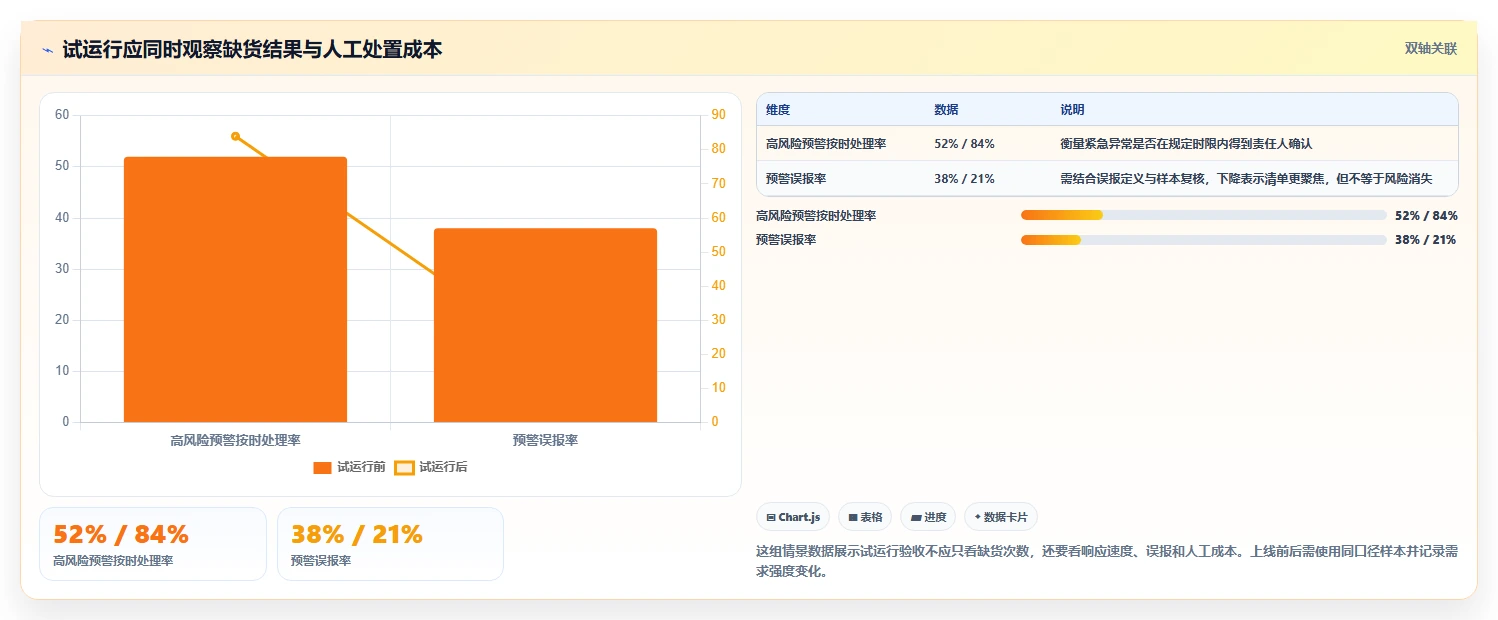Screen dimensions: 1498x620
Task: Click table cell 预警误报率
Action: pyautogui.click(x=796, y=179)
